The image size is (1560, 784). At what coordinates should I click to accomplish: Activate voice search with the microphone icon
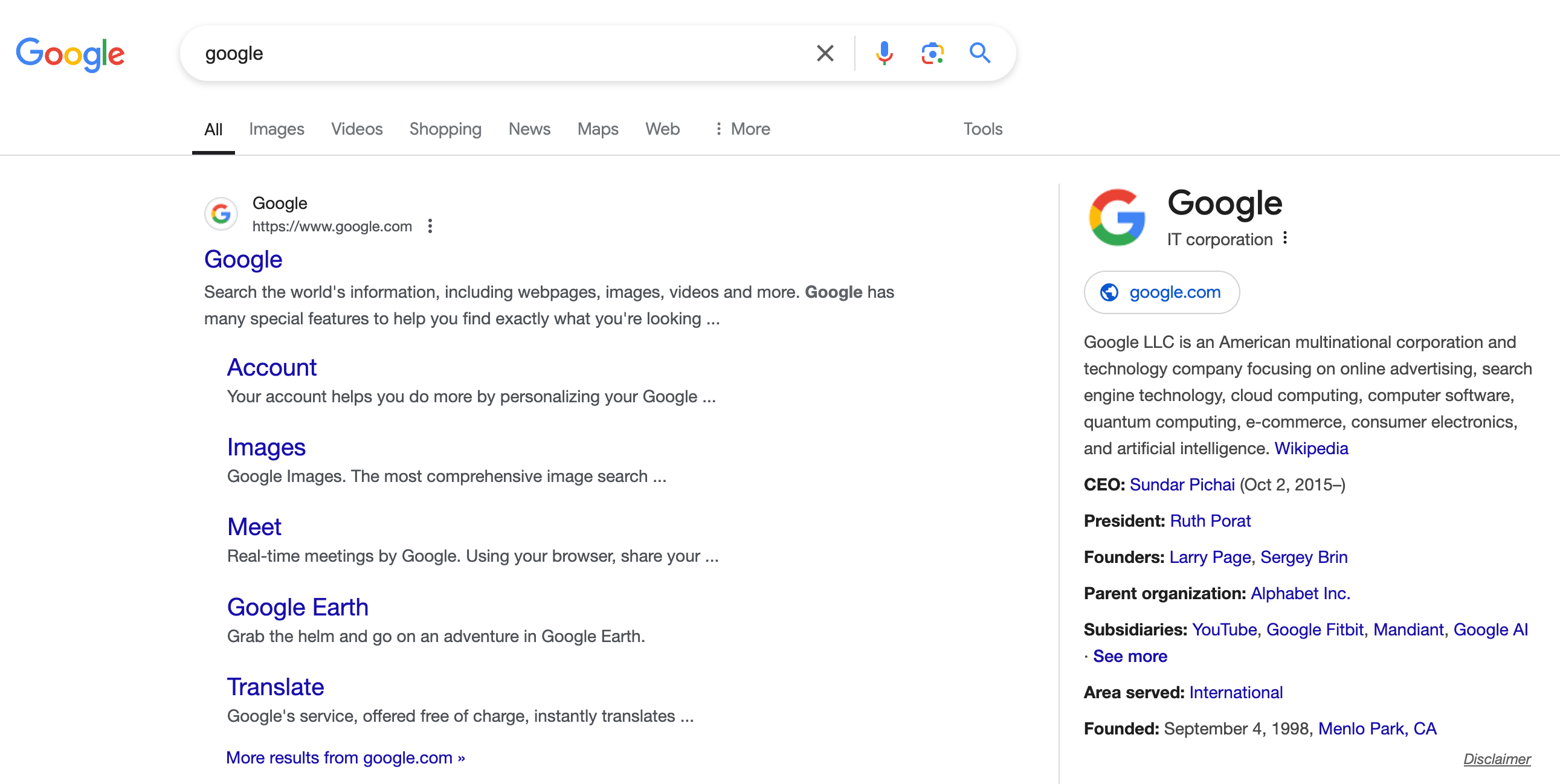[885, 53]
